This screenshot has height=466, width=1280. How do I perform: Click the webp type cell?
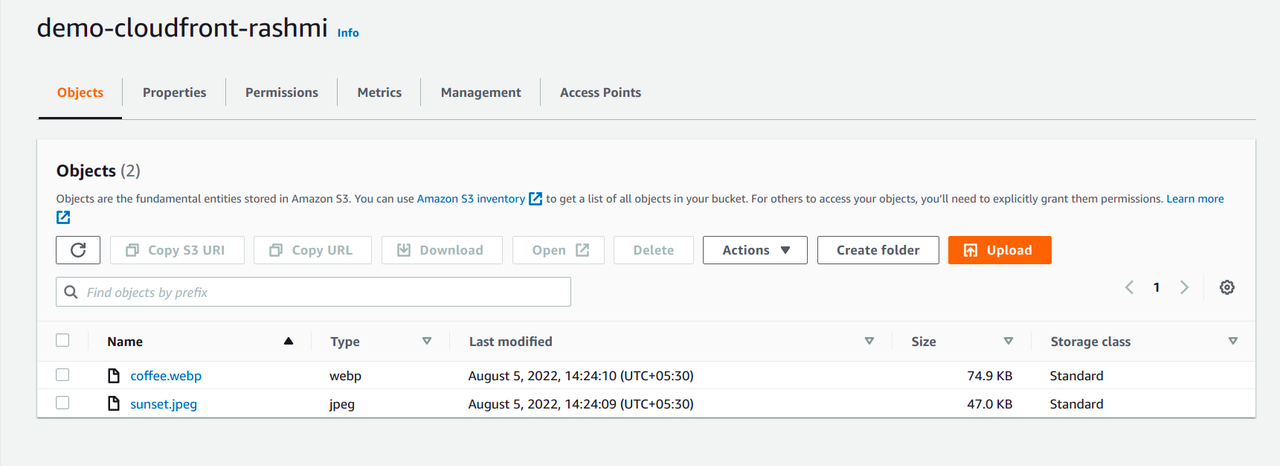pos(346,376)
